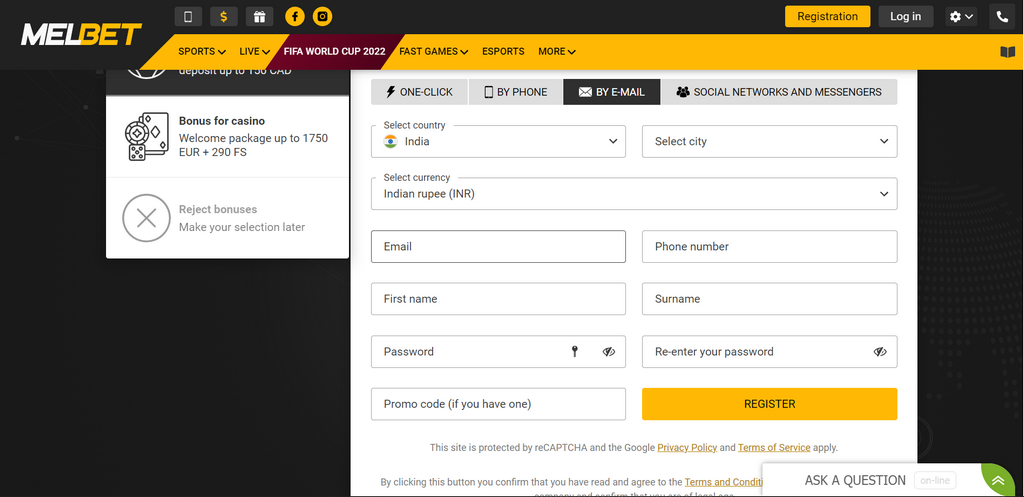
Task: Focus the Promo code input field
Action: click(498, 404)
